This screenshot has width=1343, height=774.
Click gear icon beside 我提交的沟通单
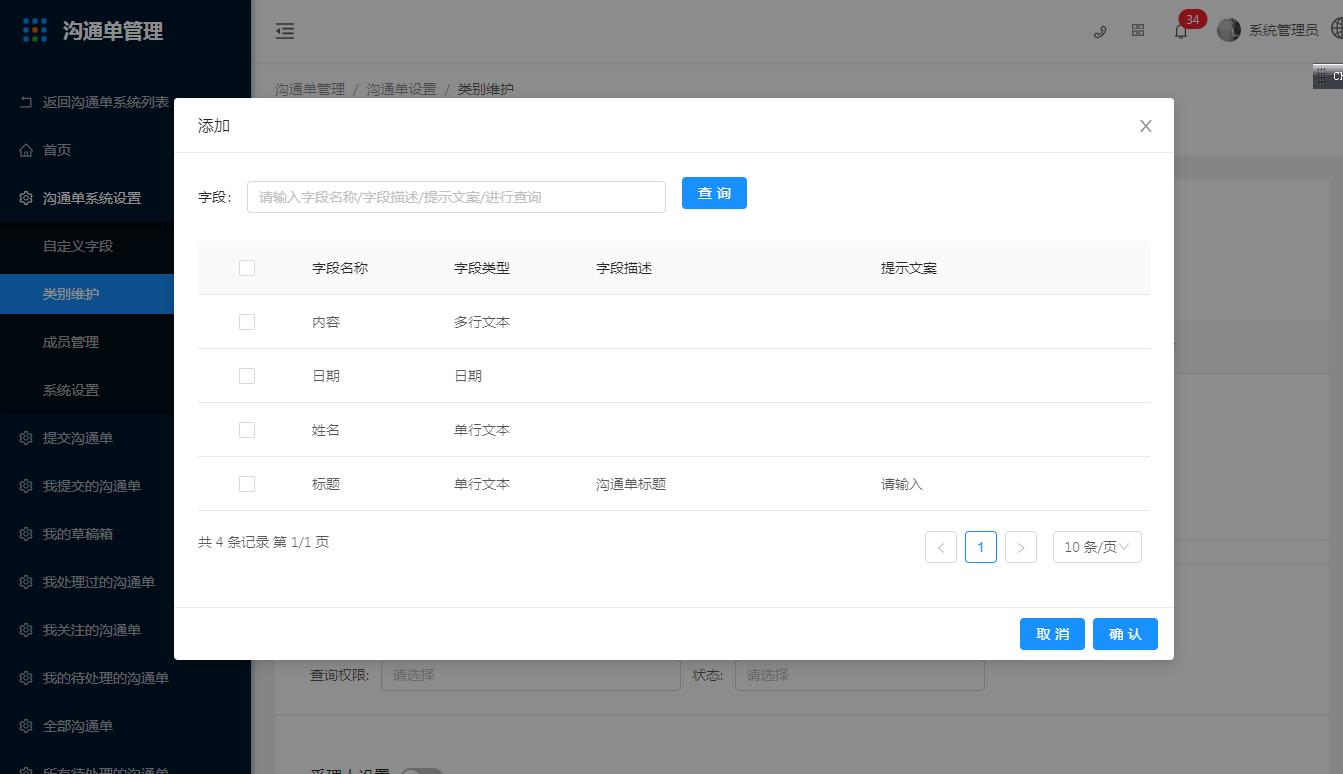[x=26, y=486]
